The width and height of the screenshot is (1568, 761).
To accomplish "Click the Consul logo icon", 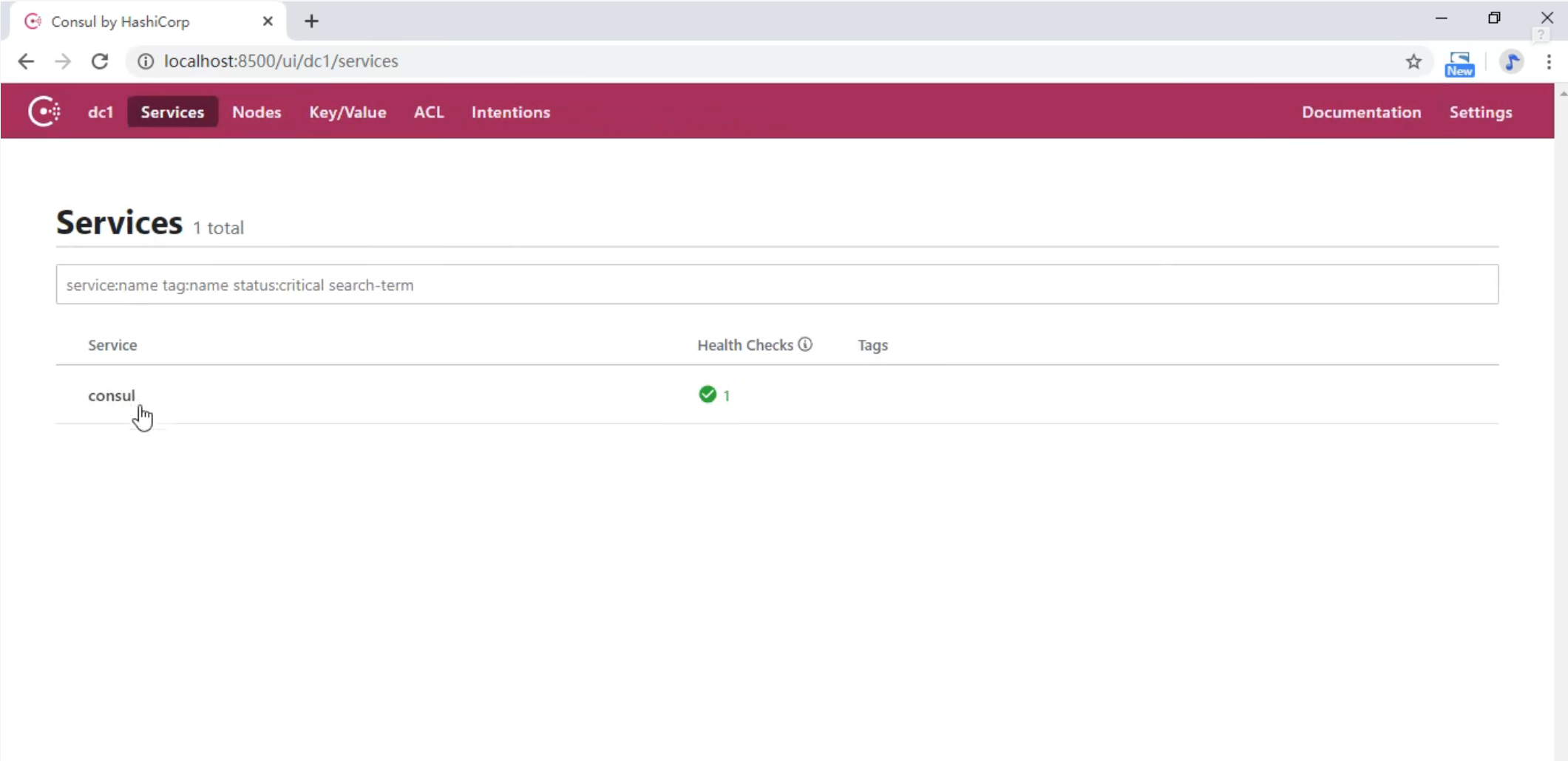I will 44,112.
